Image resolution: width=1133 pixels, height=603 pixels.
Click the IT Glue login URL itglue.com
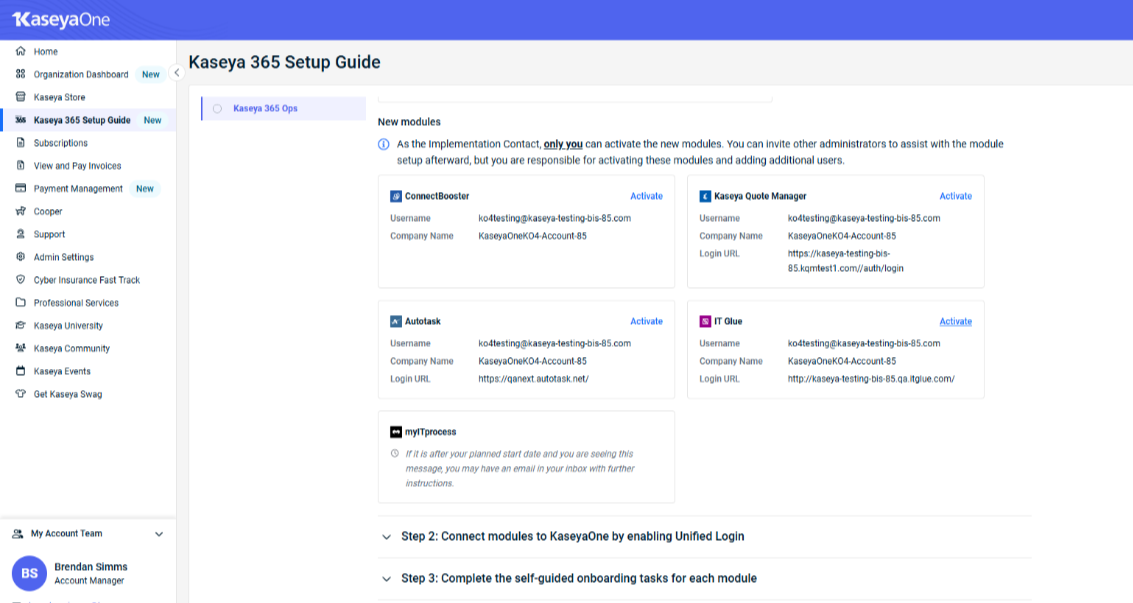(871, 378)
